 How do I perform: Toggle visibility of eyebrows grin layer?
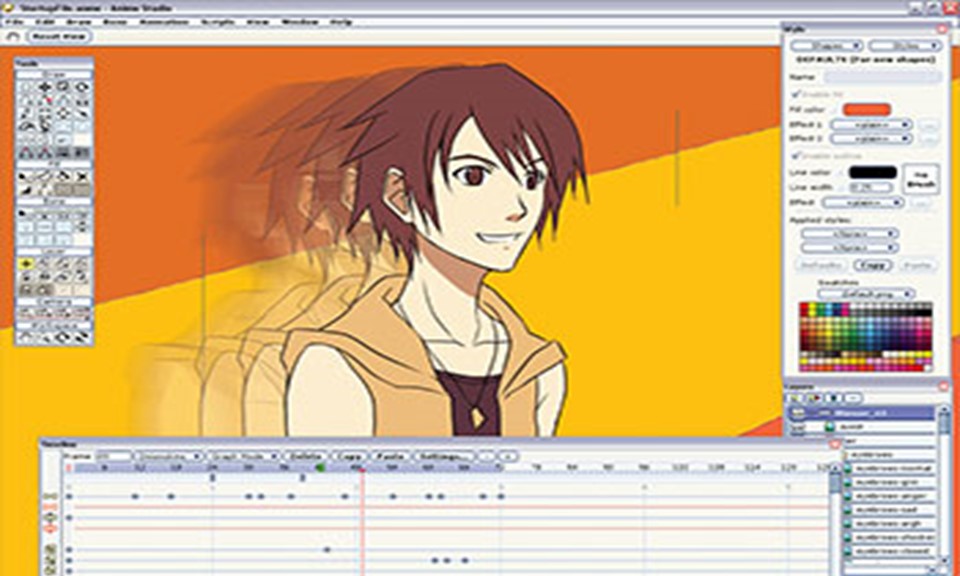tap(848, 482)
